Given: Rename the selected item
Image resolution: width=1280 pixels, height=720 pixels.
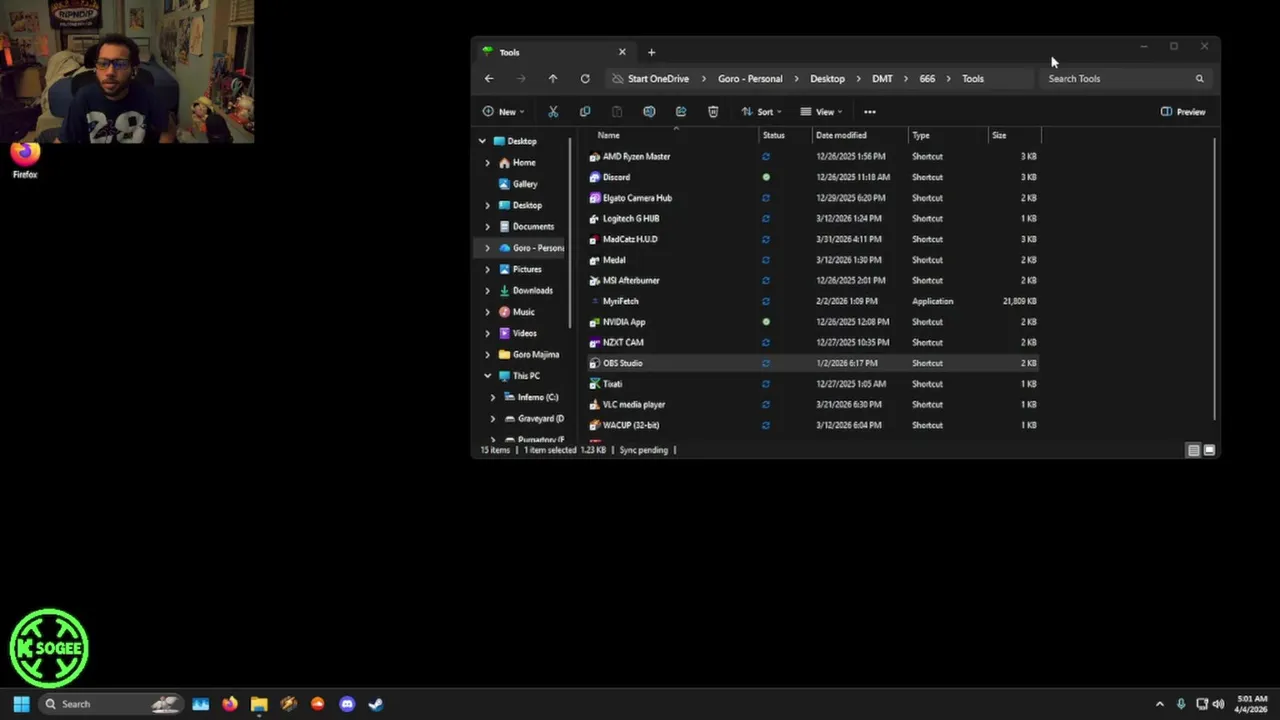Looking at the screenshot, I should click(x=649, y=112).
